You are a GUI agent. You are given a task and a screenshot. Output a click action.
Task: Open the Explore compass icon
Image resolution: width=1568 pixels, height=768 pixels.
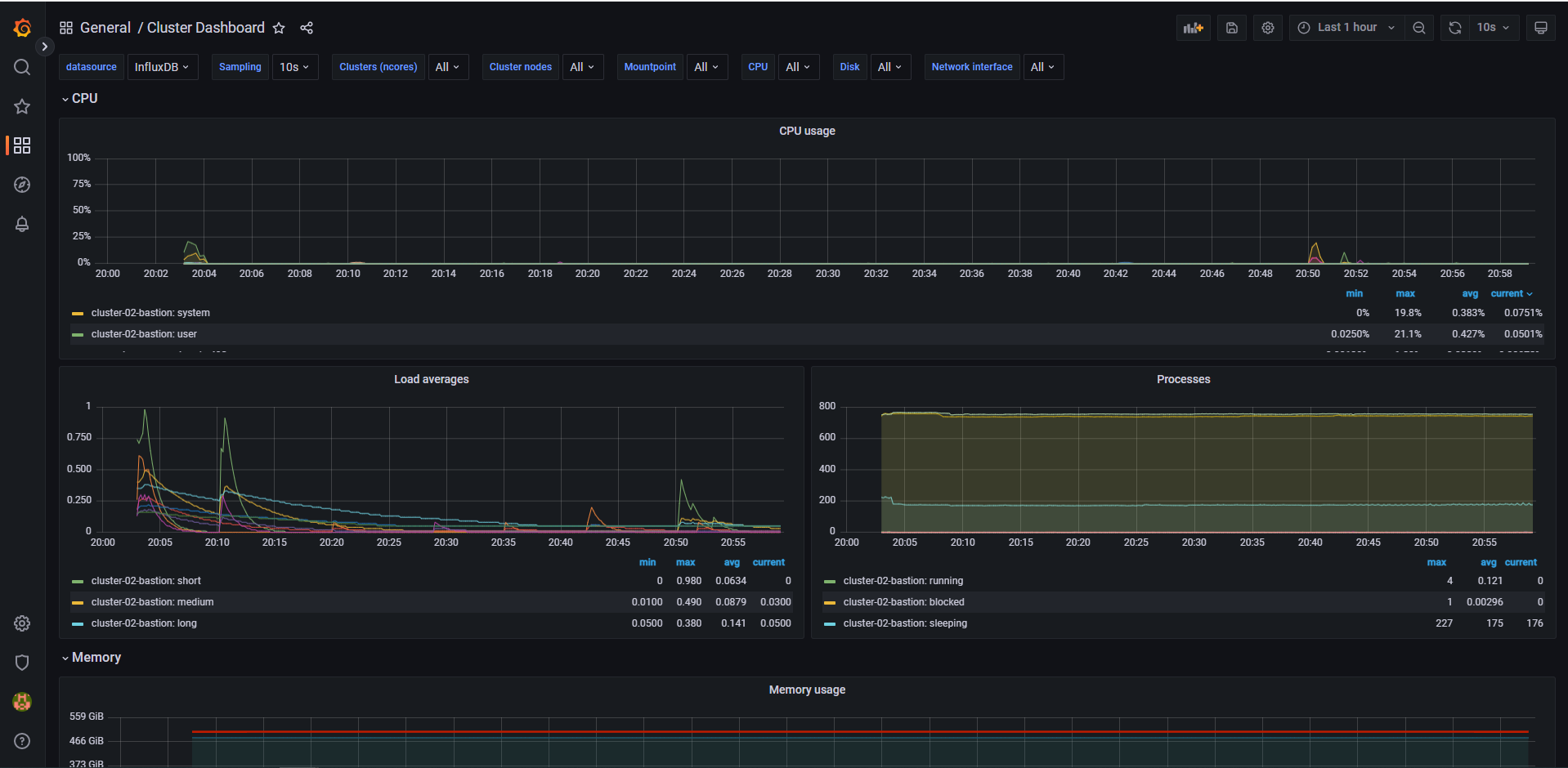[22, 185]
